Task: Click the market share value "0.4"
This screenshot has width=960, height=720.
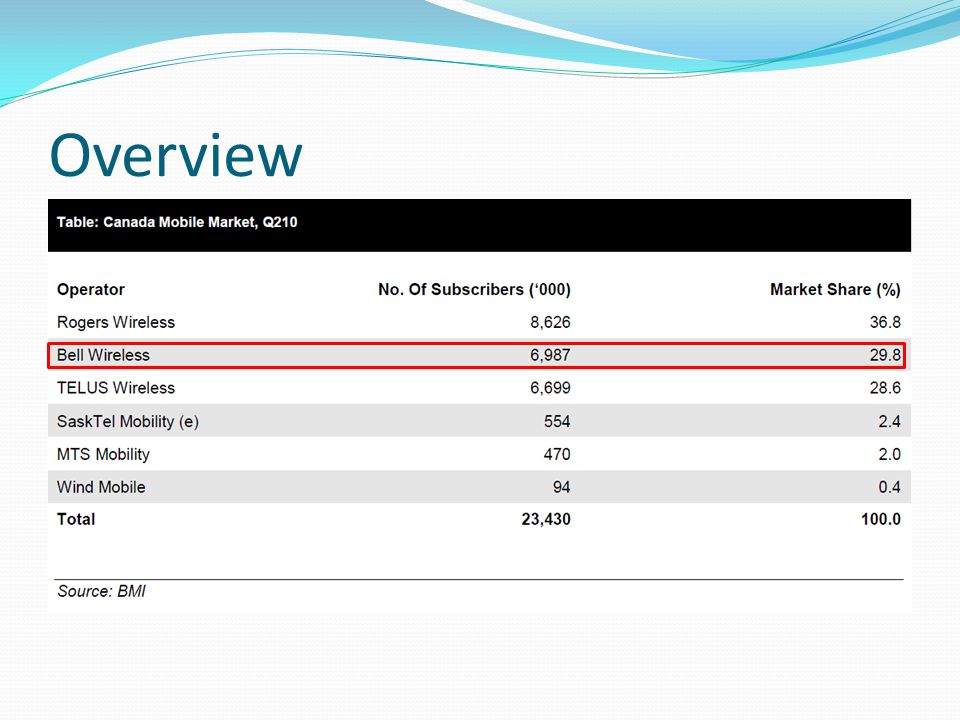Action: pyautogui.click(x=890, y=487)
